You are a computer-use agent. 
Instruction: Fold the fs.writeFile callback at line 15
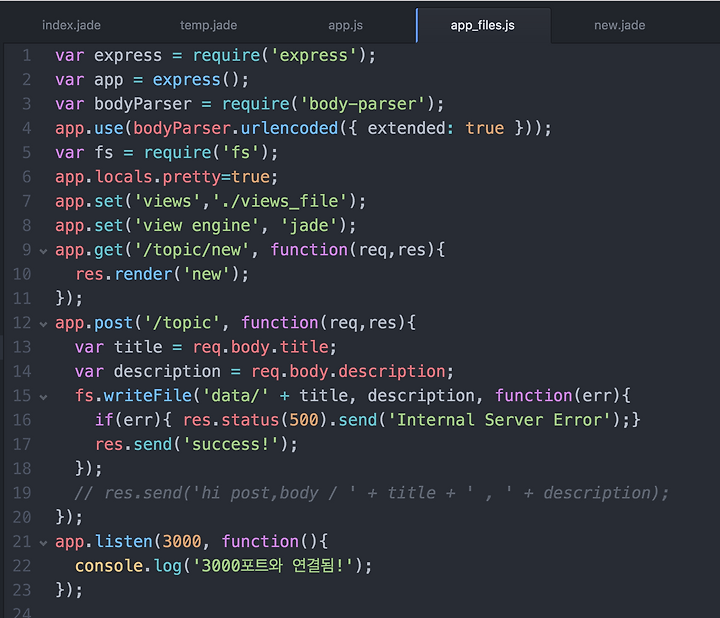click(43, 397)
